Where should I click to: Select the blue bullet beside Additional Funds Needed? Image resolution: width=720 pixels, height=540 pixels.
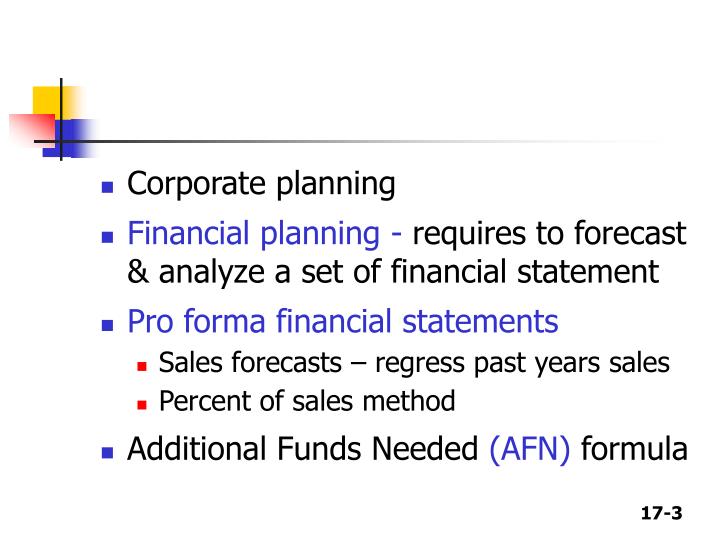click(107, 453)
